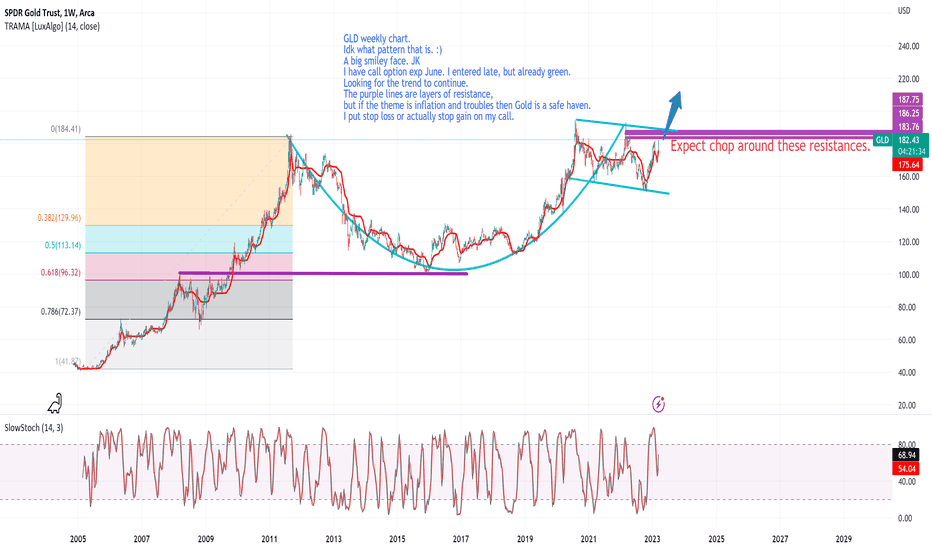
Task: Click the purple 186.25 price label
Action: (x=908, y=113)
